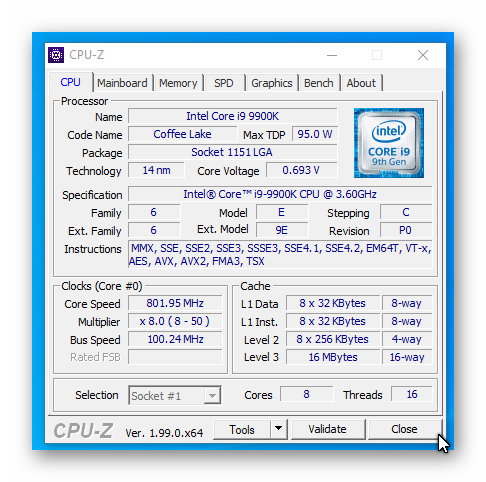Click the Level 3 value 16 MBytes
The width and height of the screenshot is (486, 482).
click(333, 357)
